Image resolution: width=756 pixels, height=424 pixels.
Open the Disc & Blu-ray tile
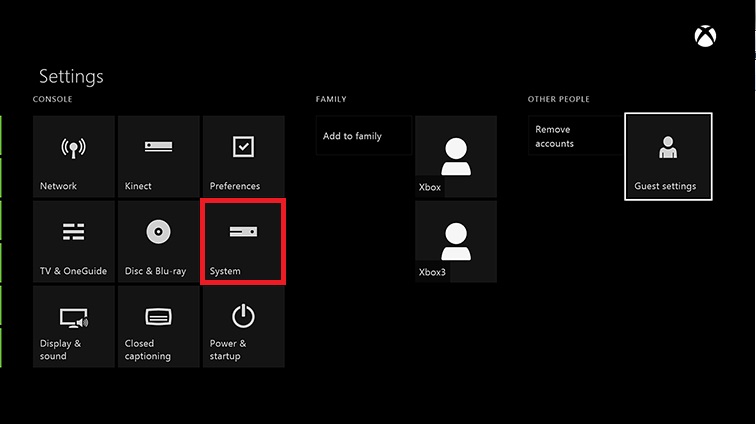(x=159, y=242)
